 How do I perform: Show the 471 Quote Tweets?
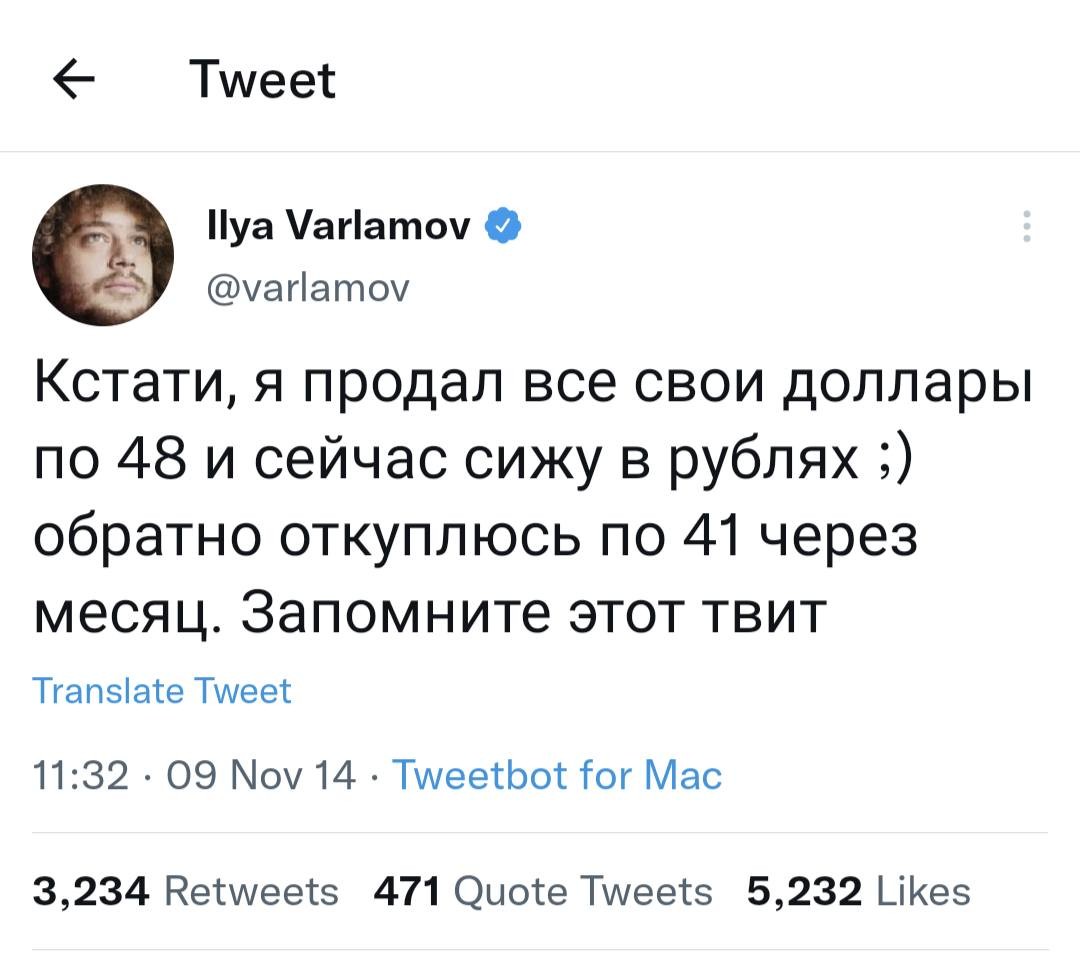click(542, 890)
